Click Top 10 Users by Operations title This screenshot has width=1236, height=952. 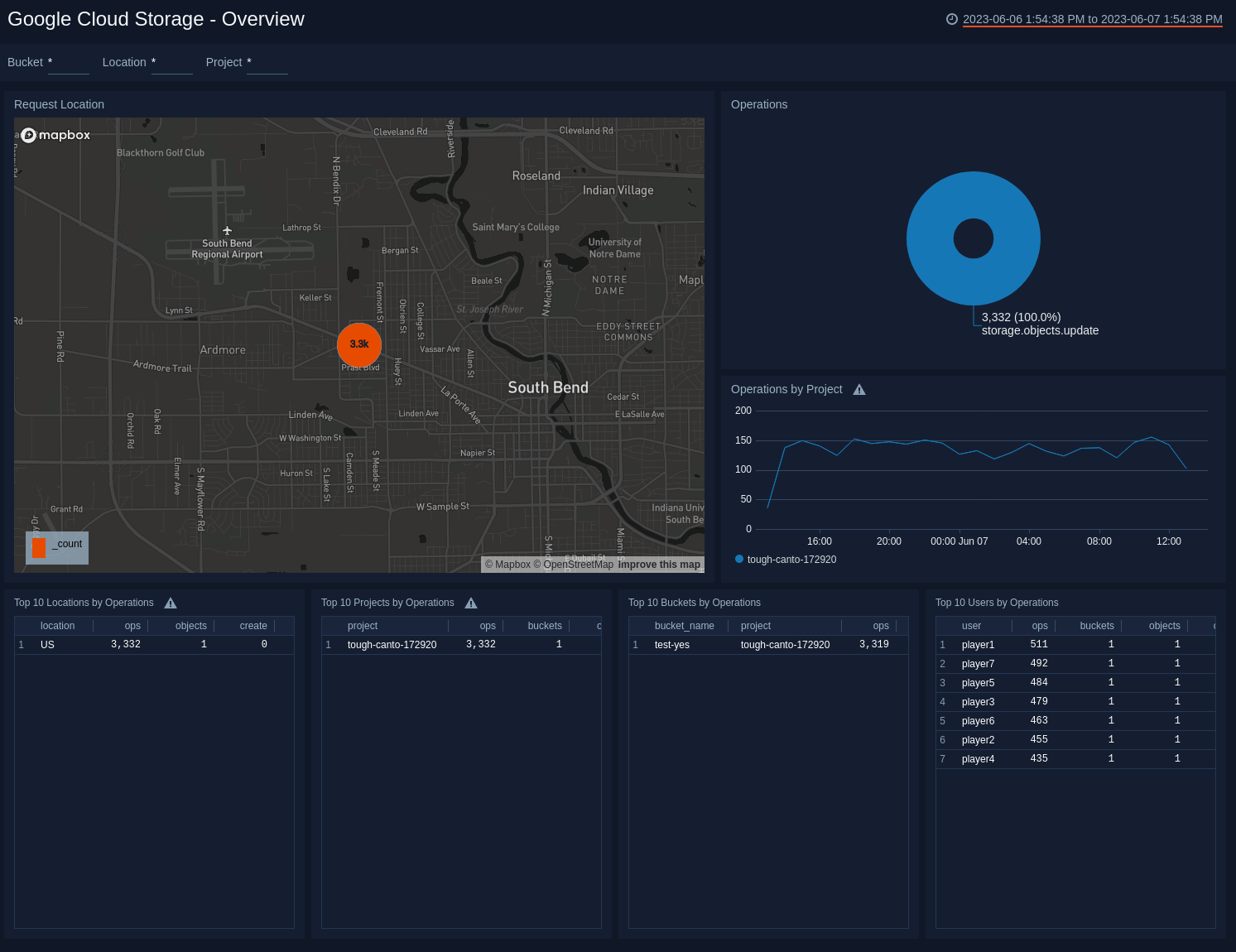point(997,603)
